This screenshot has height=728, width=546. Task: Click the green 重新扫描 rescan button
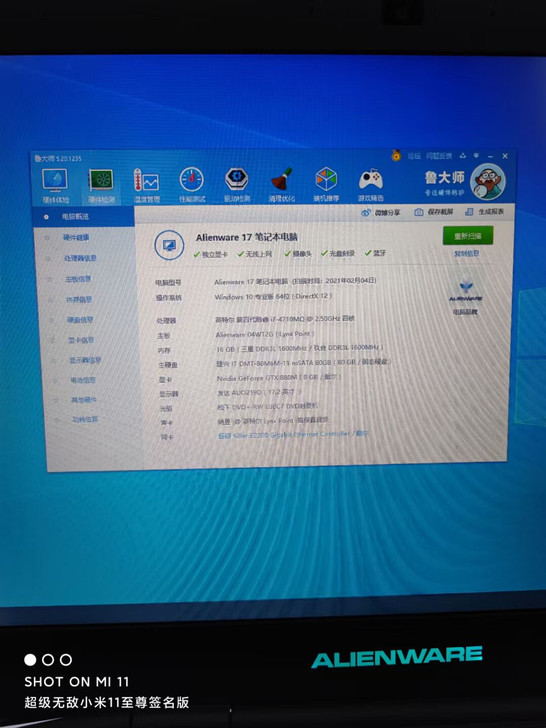(468, 236)
